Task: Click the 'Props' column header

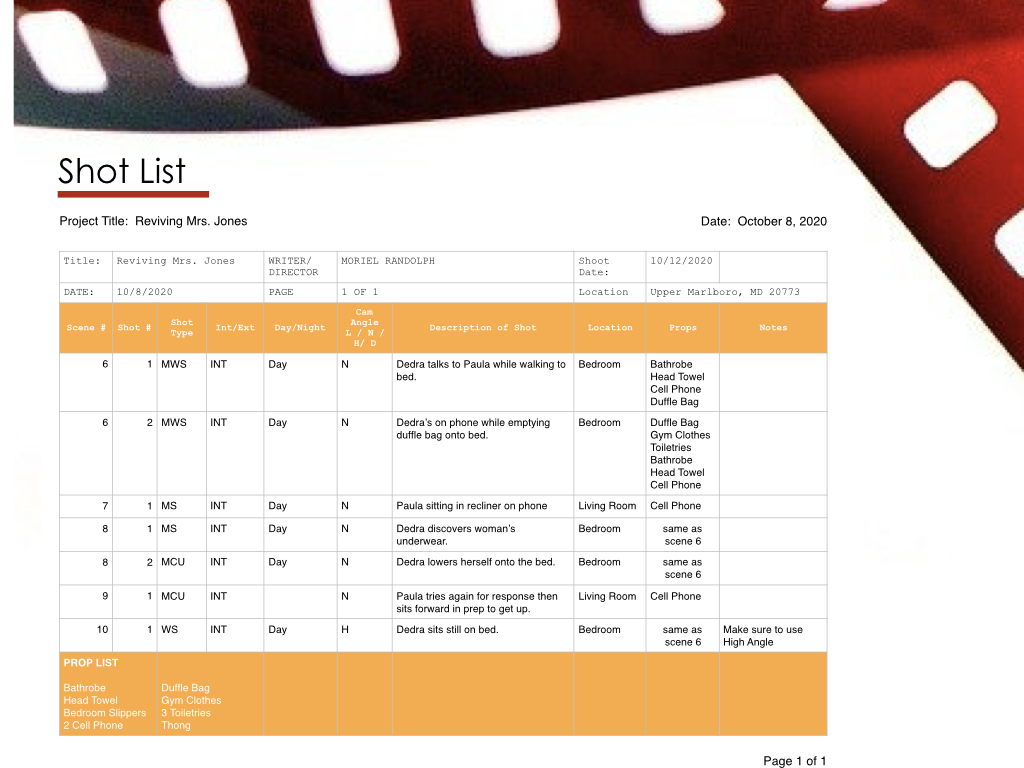Action: point(683,328)
